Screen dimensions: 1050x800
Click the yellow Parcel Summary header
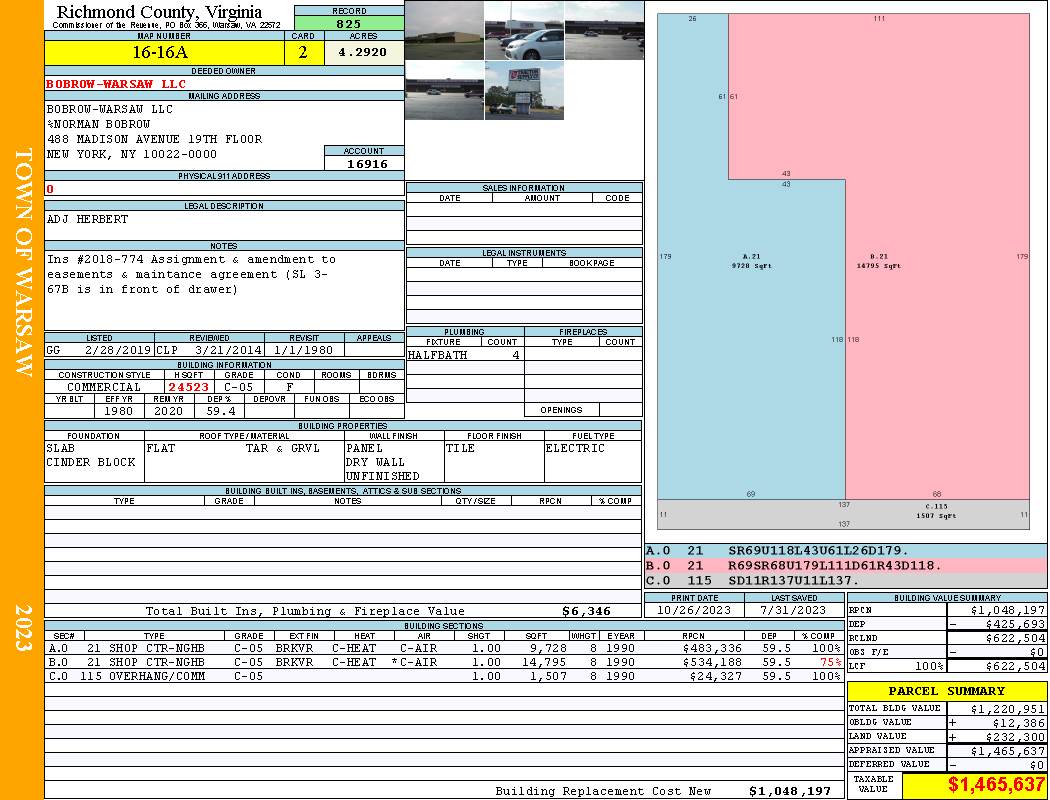946,691
